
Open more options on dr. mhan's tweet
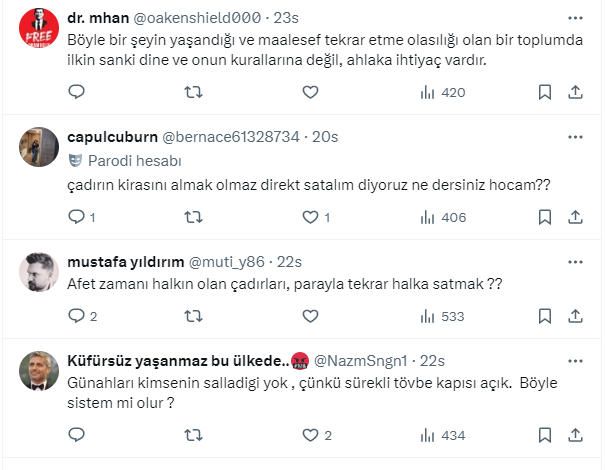tap(575, 18)
